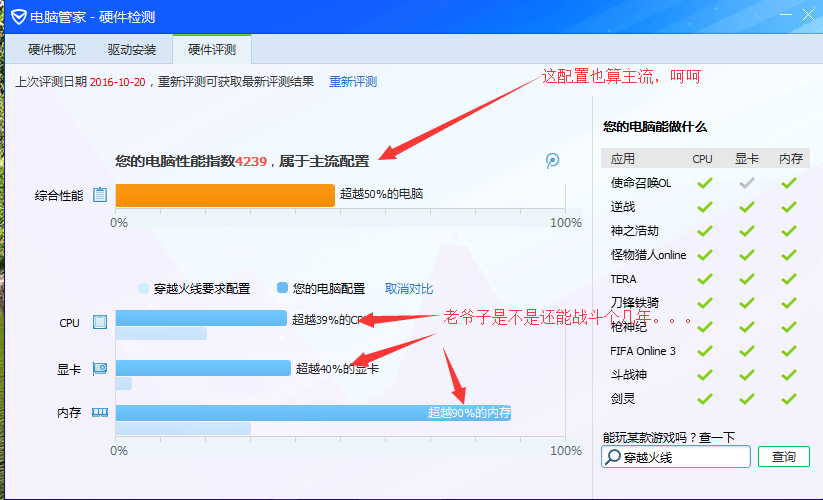This screenshot has width=823, height=500.
Task: Open the 硬件概况 tab
Action: coord(51,49)
